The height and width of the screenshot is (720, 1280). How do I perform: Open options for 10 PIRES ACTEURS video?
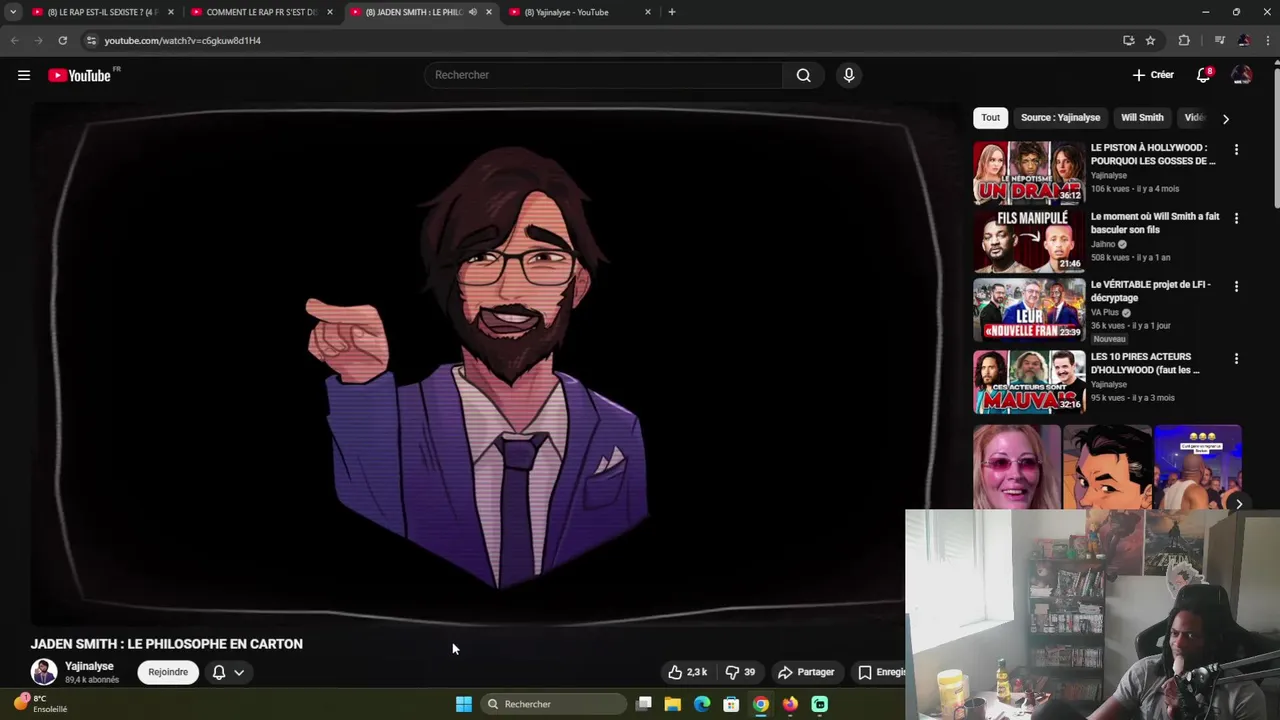[1236, 358]
